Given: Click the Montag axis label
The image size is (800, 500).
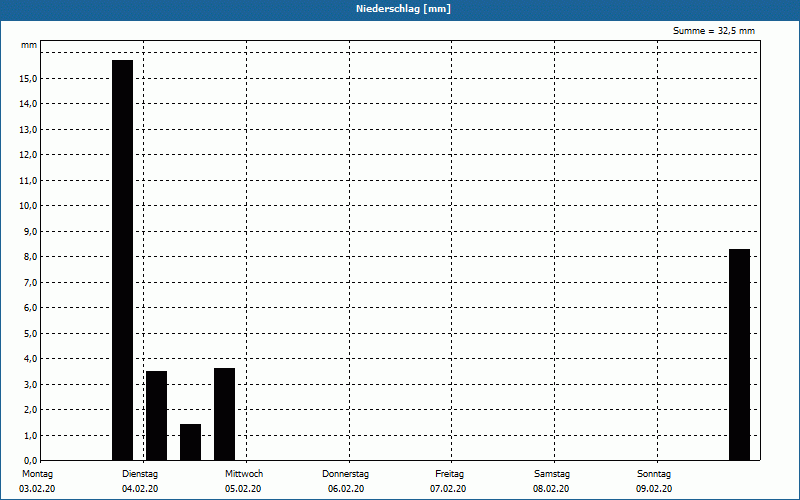Looking at the screenshot, I should [x=36, y=473].
